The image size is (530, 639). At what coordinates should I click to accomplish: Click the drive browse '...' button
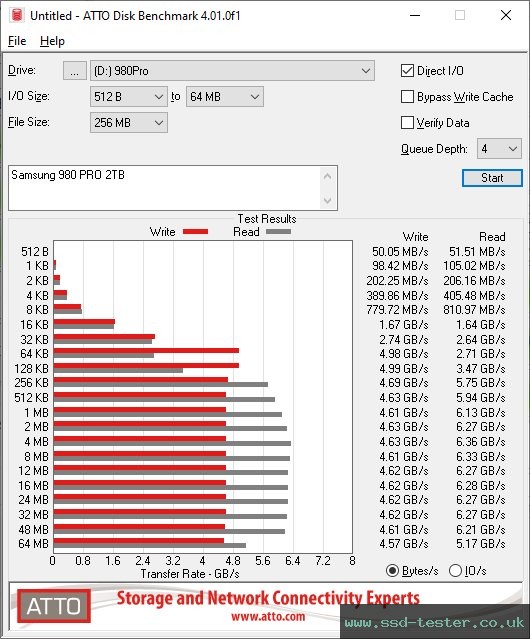click(75, 71)
